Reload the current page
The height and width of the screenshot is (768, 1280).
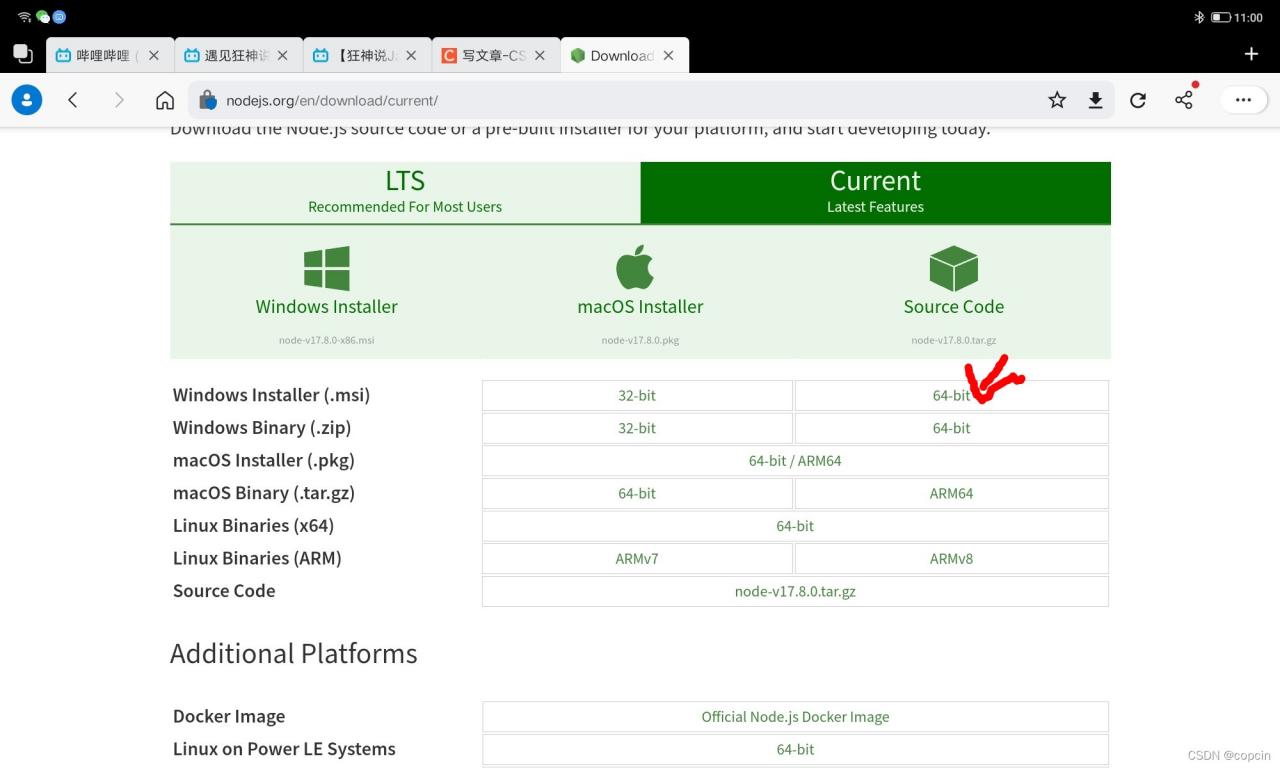pos(1138,100)
